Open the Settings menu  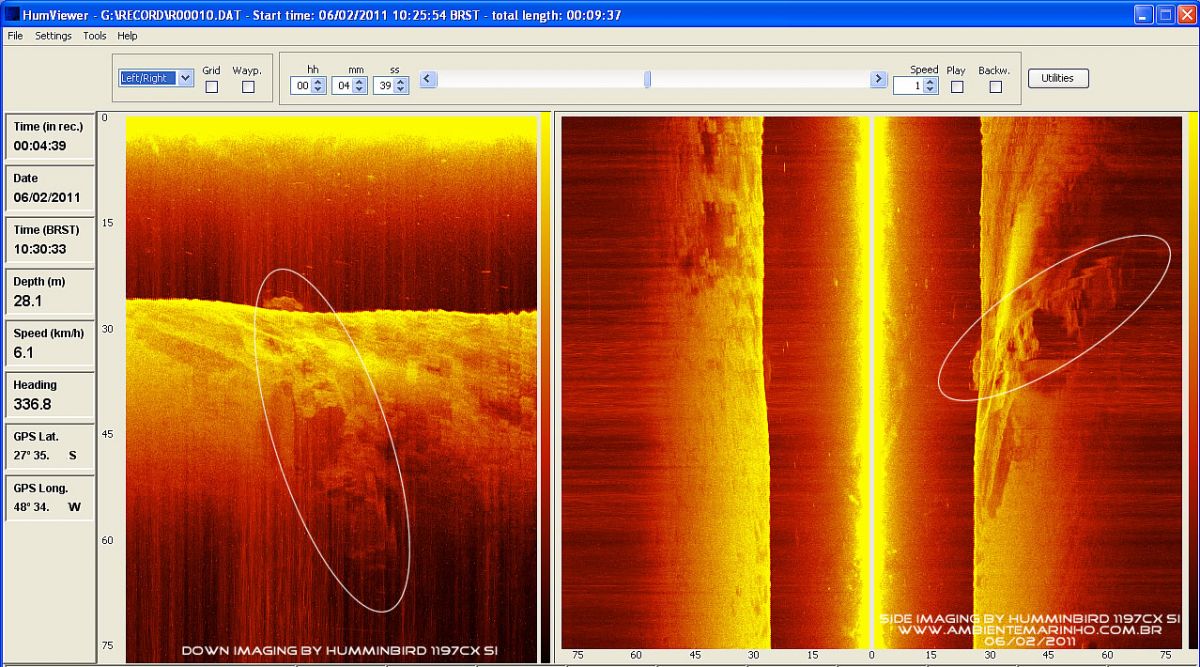[x=53, y=36]
